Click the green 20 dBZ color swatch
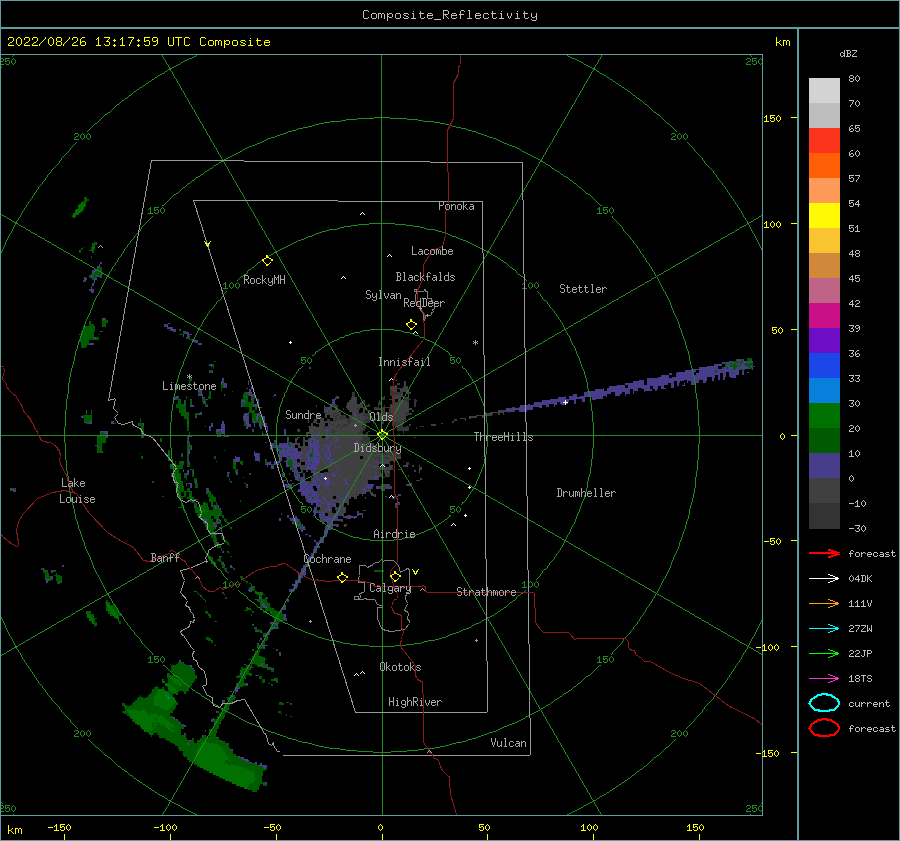This screenshot has height=841, width=900. coord(824,416)
